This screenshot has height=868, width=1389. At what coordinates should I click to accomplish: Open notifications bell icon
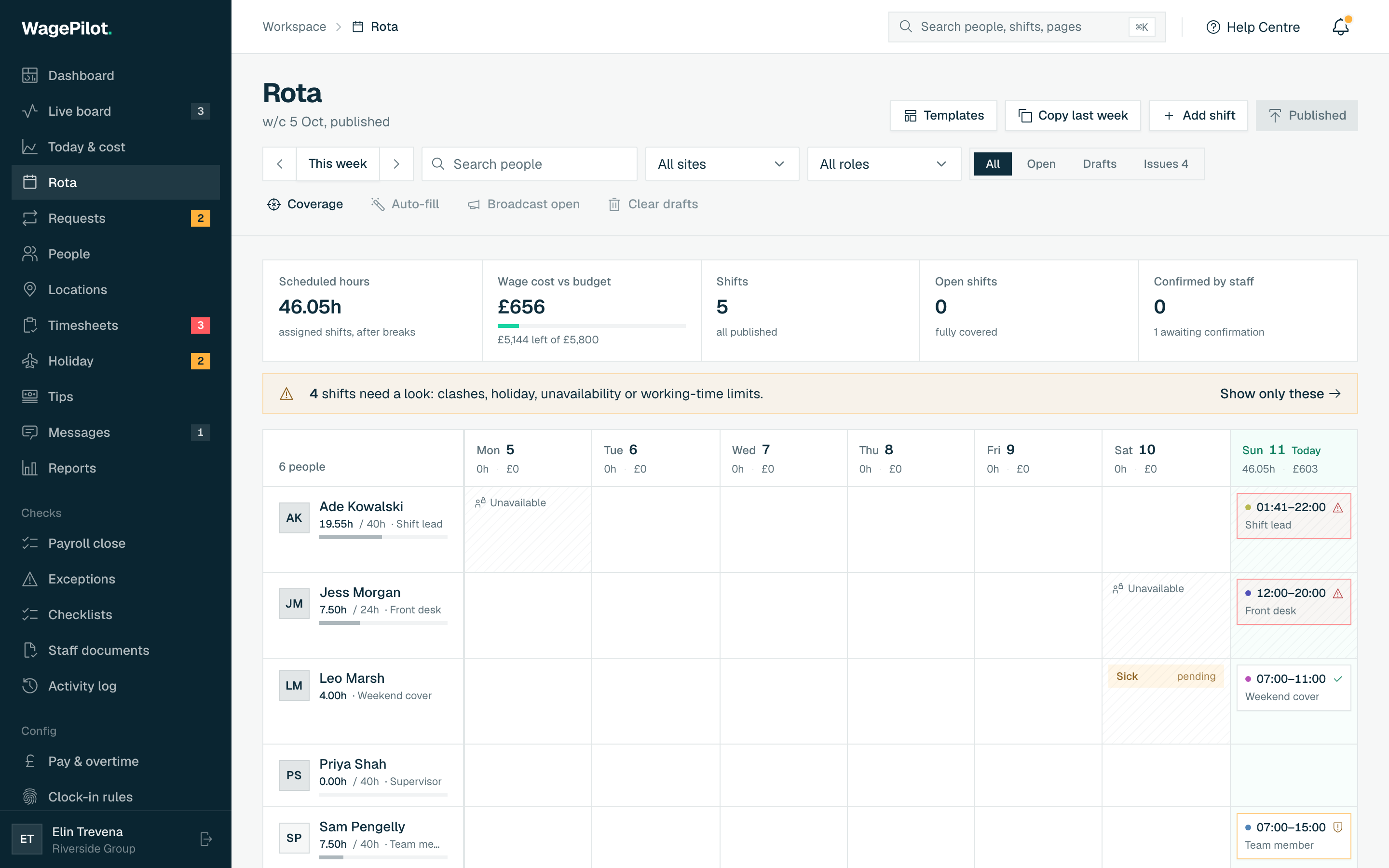pos(1341,27)
